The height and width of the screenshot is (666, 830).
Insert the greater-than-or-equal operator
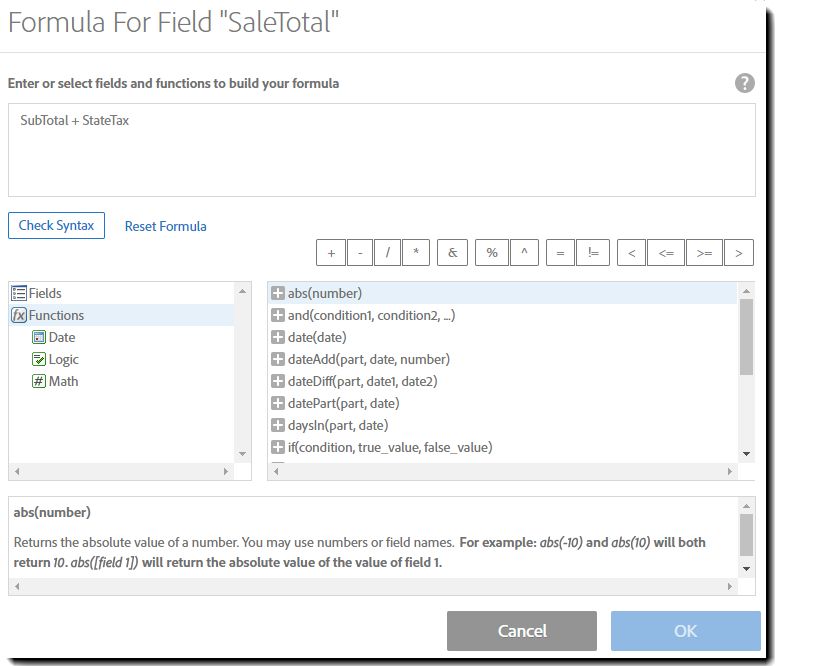click(x=703, y=253)
